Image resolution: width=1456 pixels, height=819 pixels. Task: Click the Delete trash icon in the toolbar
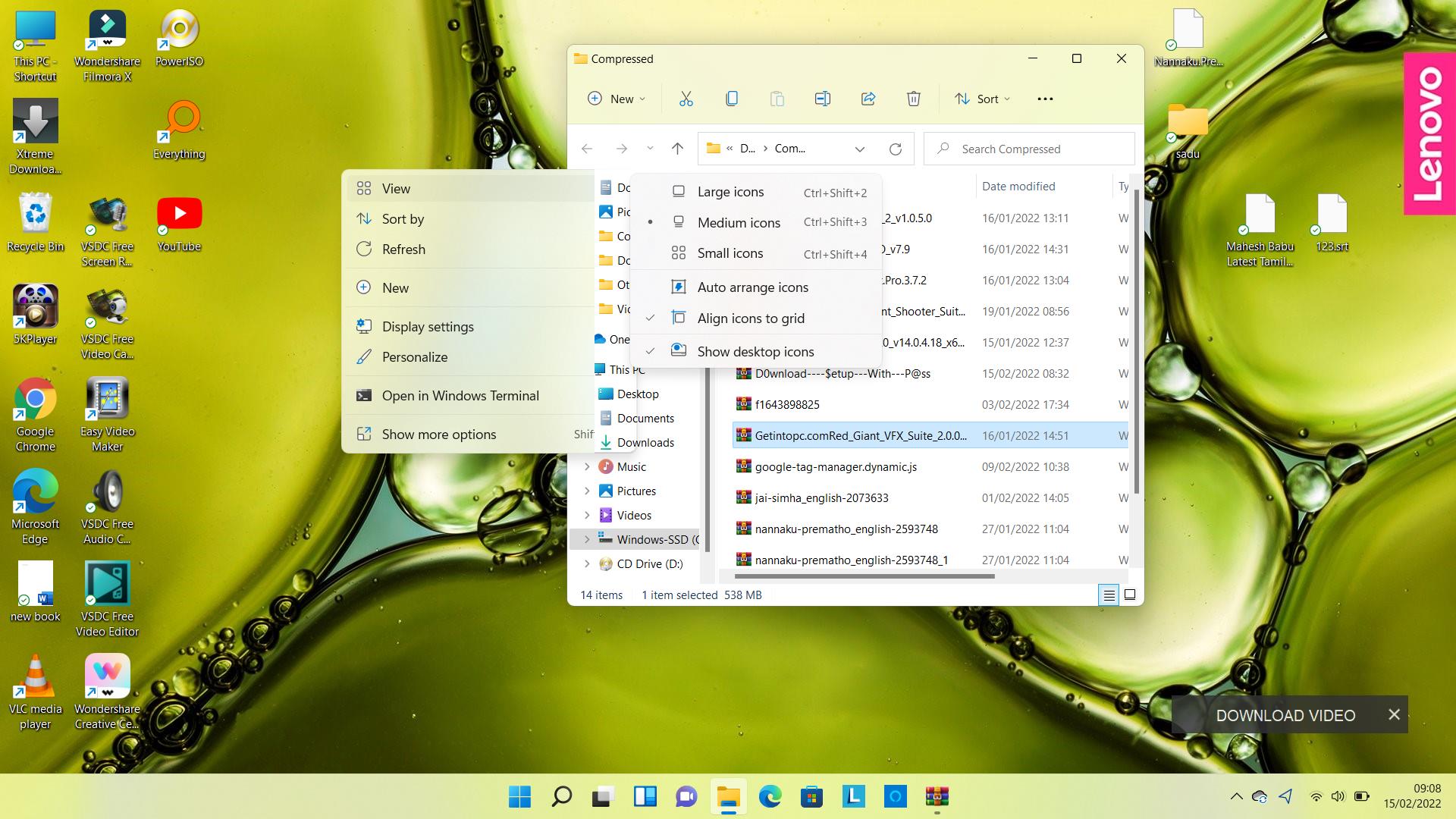click(x=914, y=99)
